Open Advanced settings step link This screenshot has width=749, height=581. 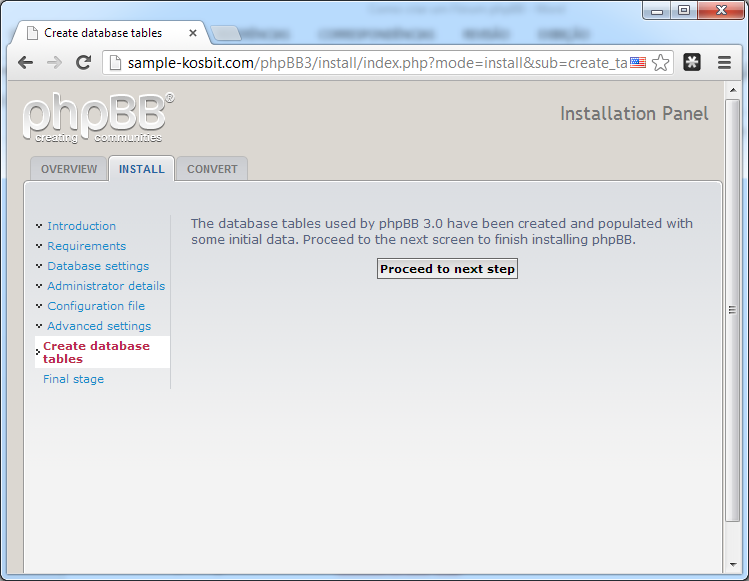tap(99, 326)
